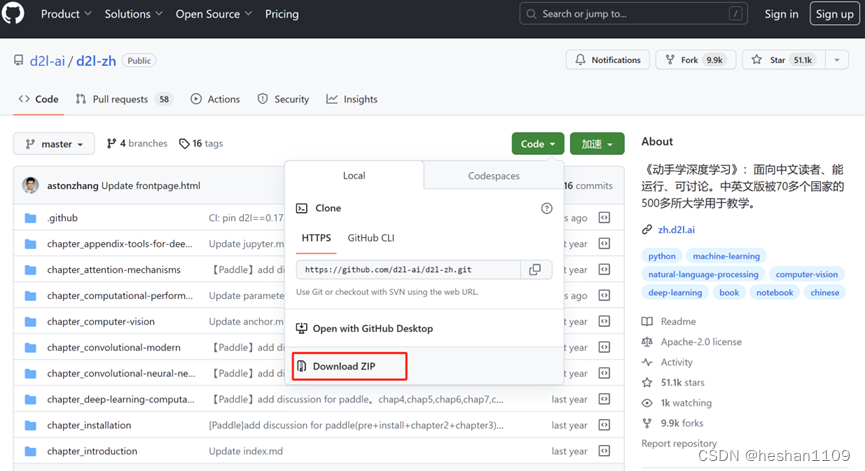Open the chapter_convolutional-modern folder
This screenshot has height=471, width=865.
(x=114, y=347)
